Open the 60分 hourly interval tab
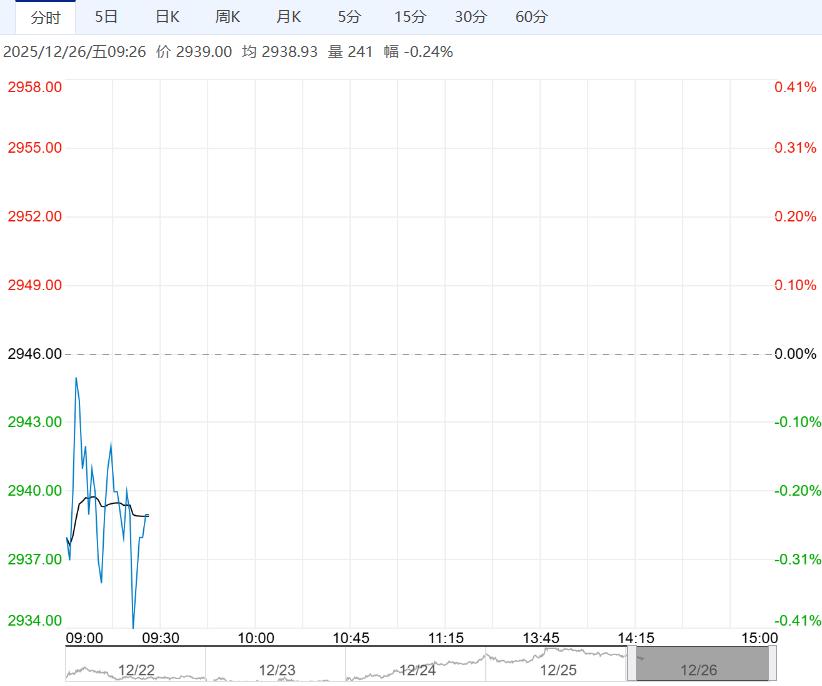The height and width of the screenshot is (686, 822). 532,17
